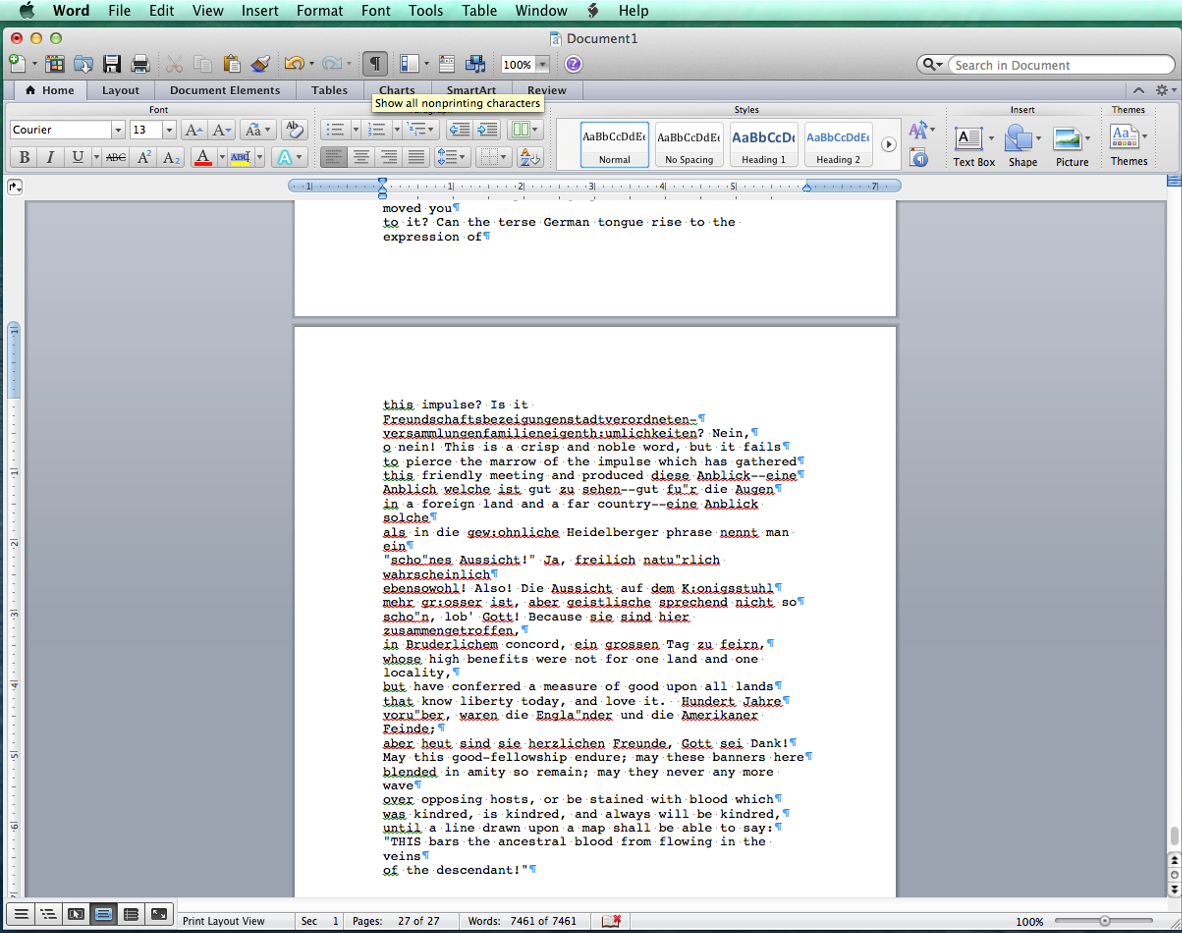
Task: Open Word Help purple question icon
Action: click(573, 64)
